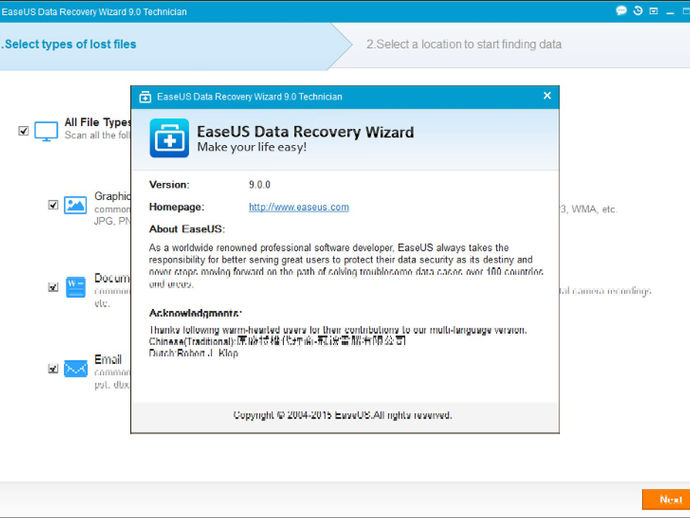This screenshot has height=518, width=690.
Task: Click the Graphics picture icon
Action: click(75, 205)
